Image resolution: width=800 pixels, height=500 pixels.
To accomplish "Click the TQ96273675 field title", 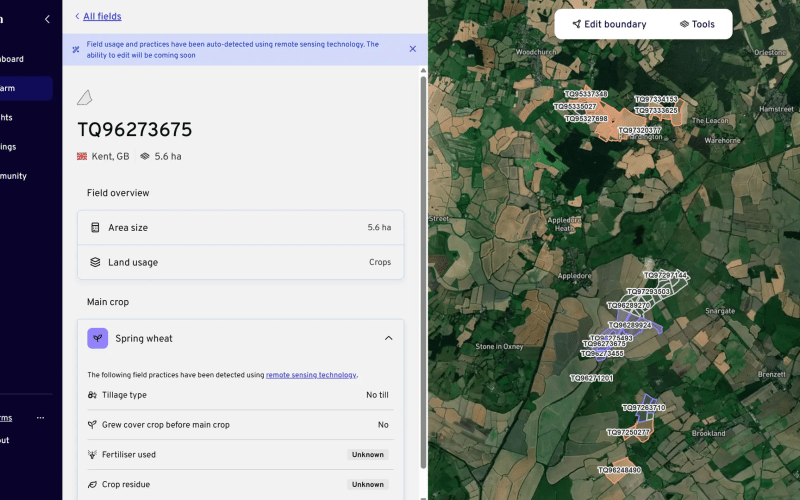I will [x=135, y=130].
